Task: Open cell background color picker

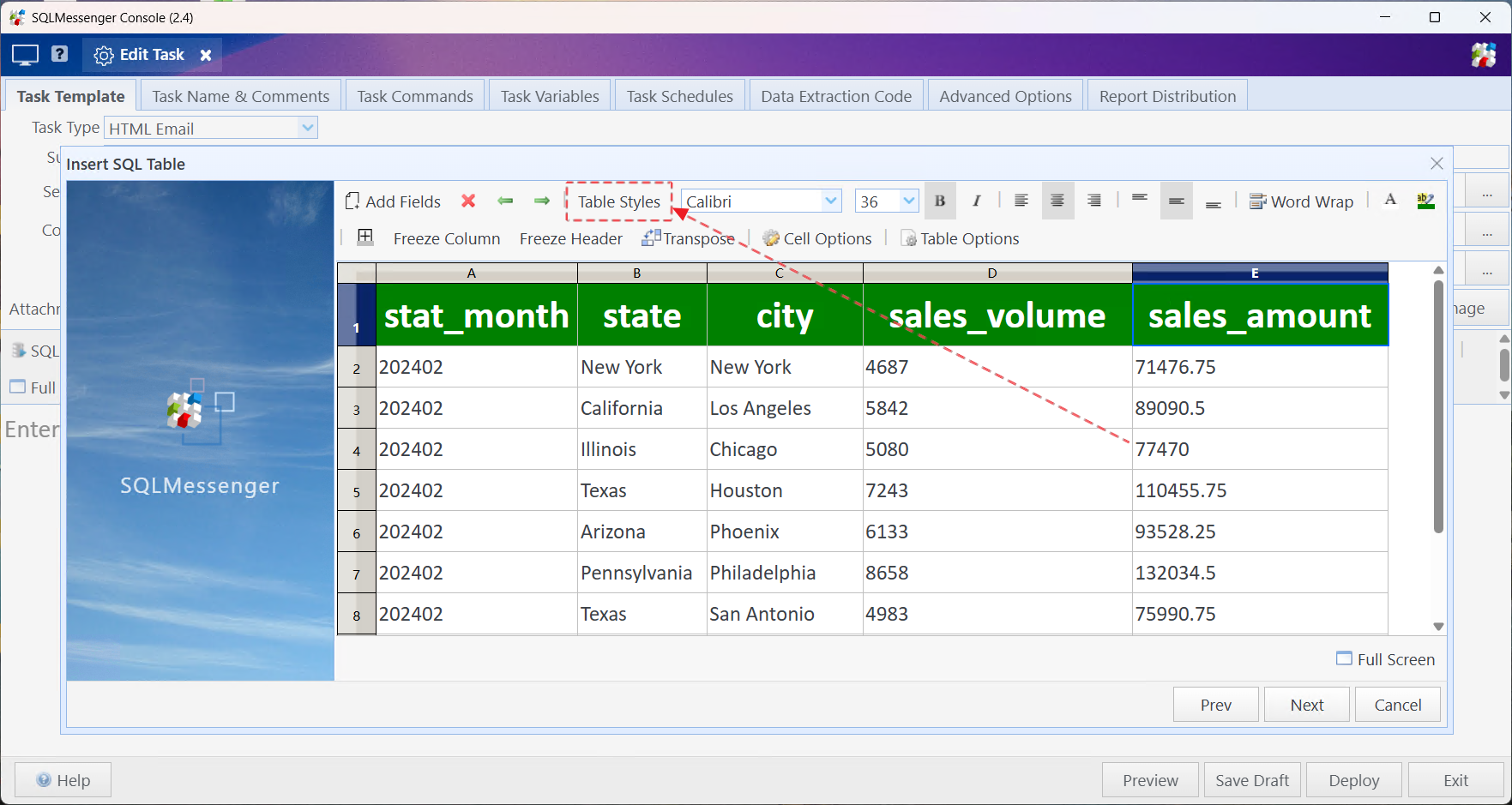Action: coord(1426,201)
